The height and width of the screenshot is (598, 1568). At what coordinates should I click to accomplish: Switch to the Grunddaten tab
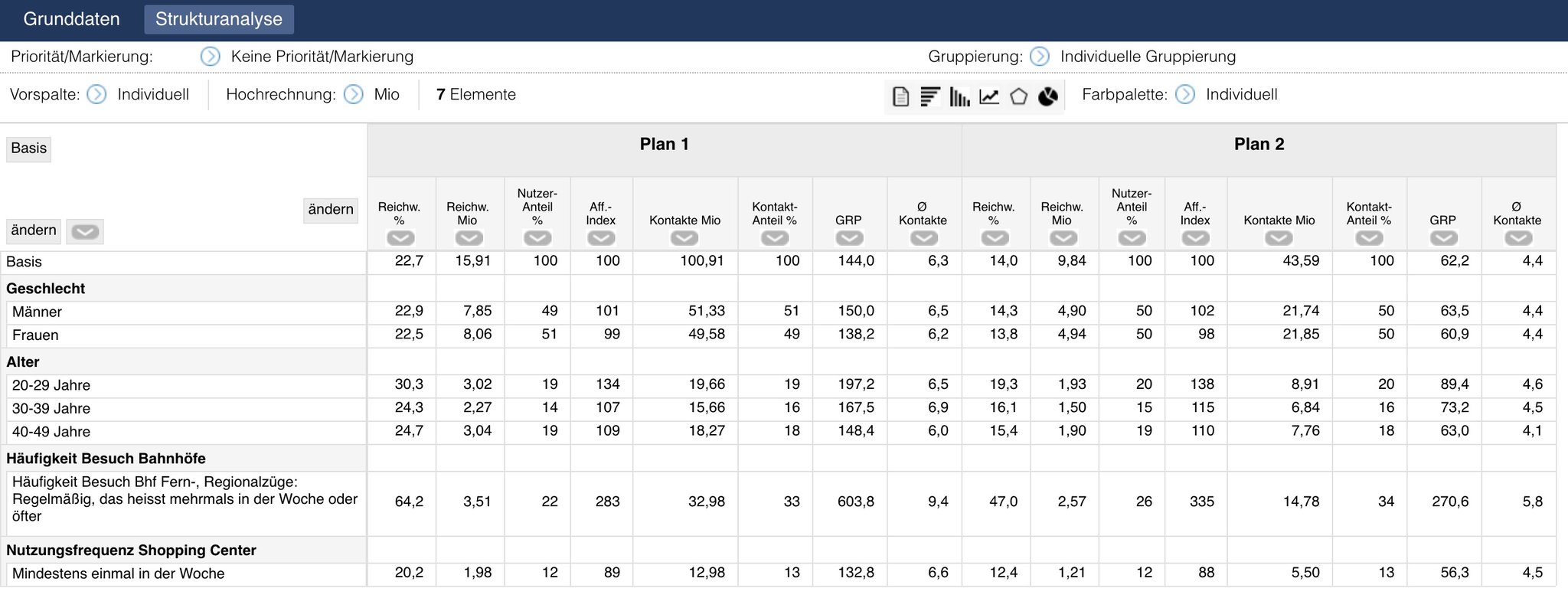(71, 19)
